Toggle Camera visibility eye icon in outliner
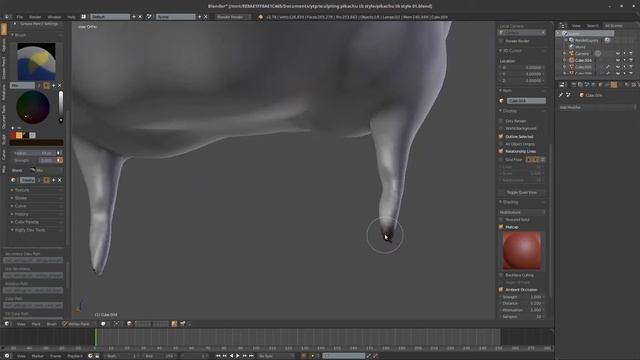Screen dimensions: 640x360 [618, 54]
